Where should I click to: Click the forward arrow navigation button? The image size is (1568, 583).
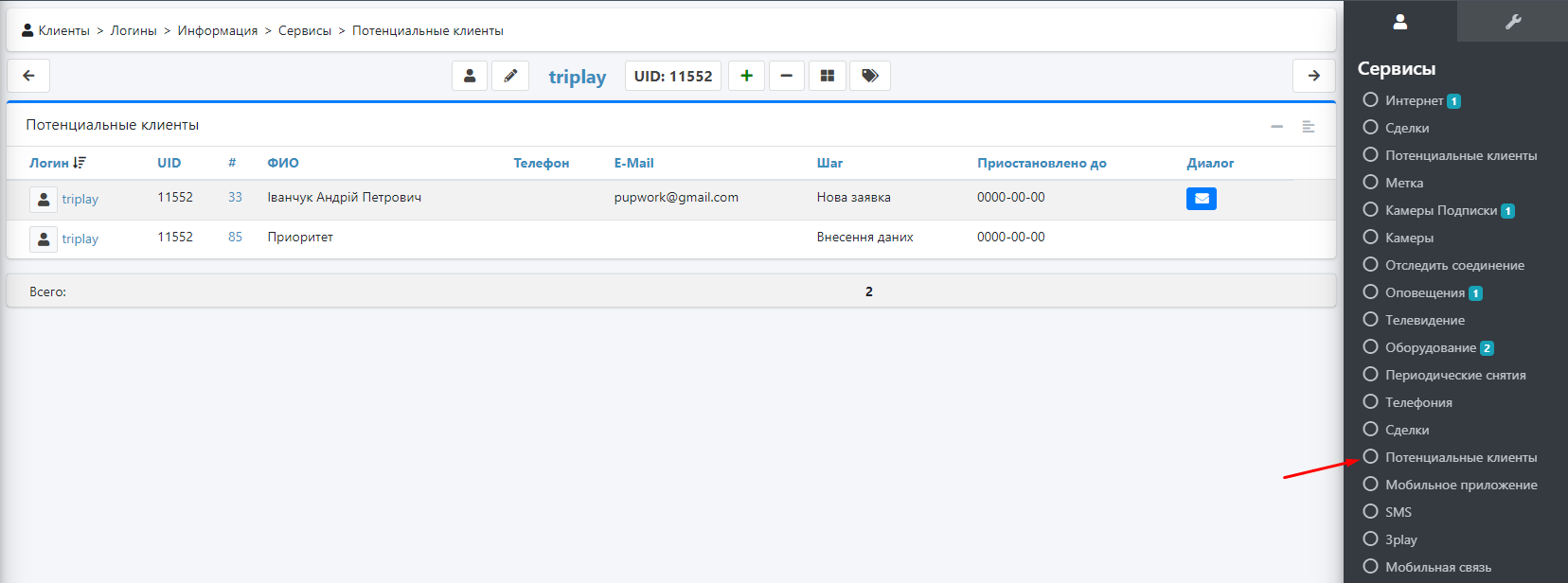click(1313, 76)
